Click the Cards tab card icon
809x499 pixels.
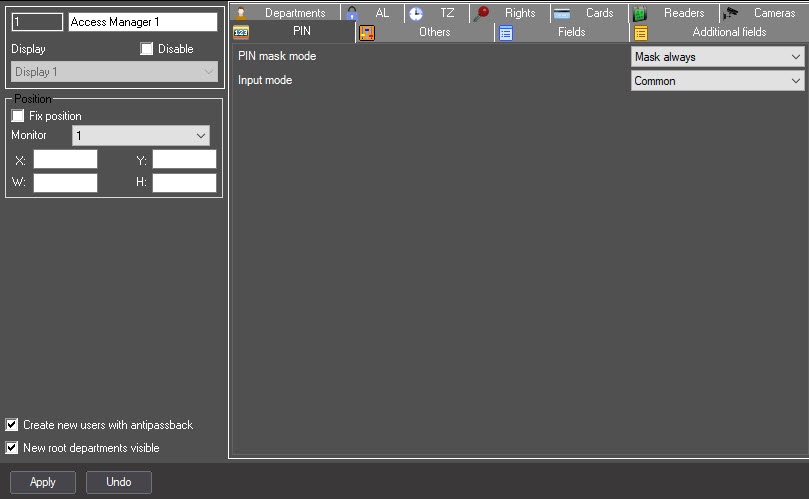coord(562,13)
